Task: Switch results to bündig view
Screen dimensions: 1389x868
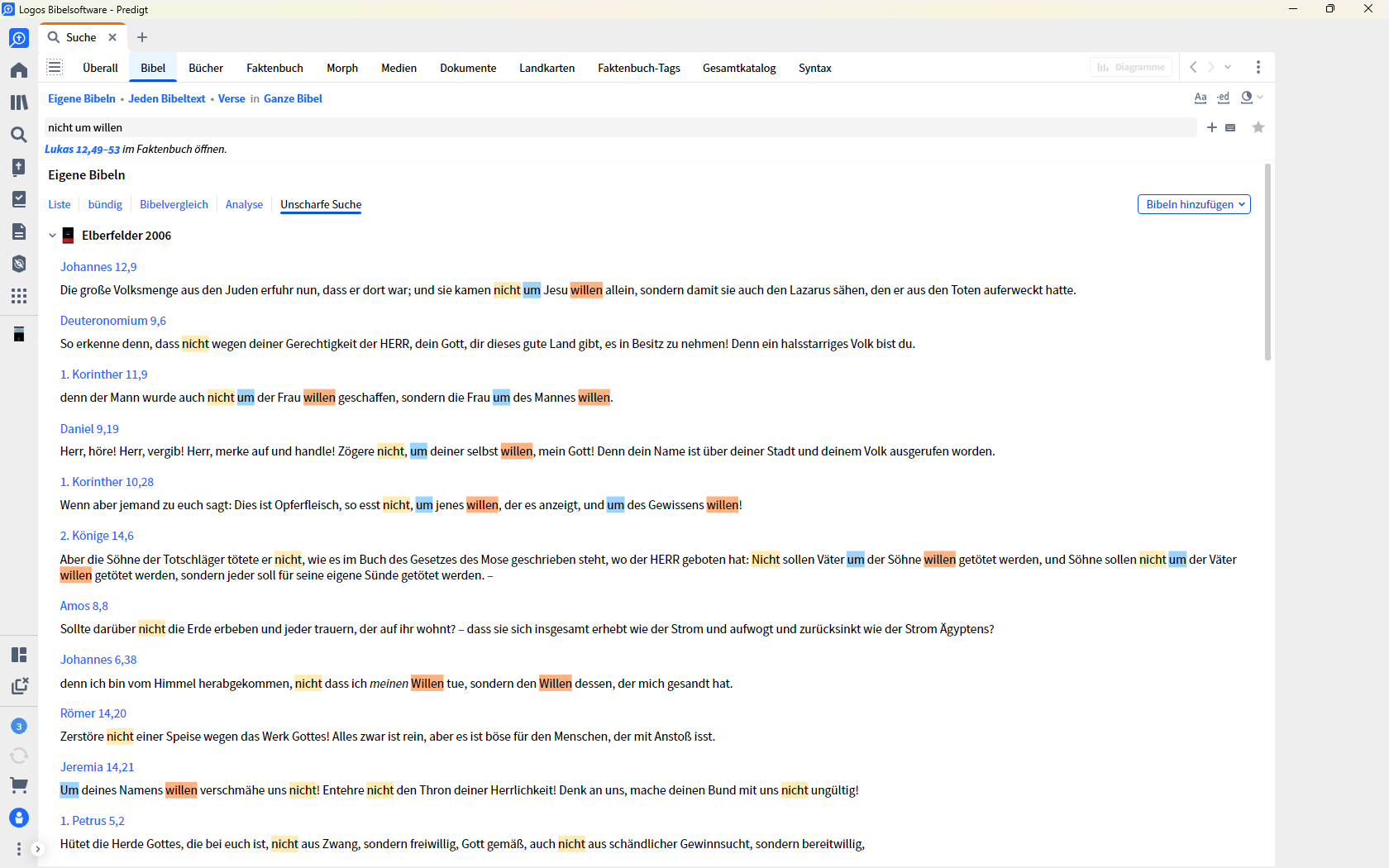Action: click(x=105, y=204)
